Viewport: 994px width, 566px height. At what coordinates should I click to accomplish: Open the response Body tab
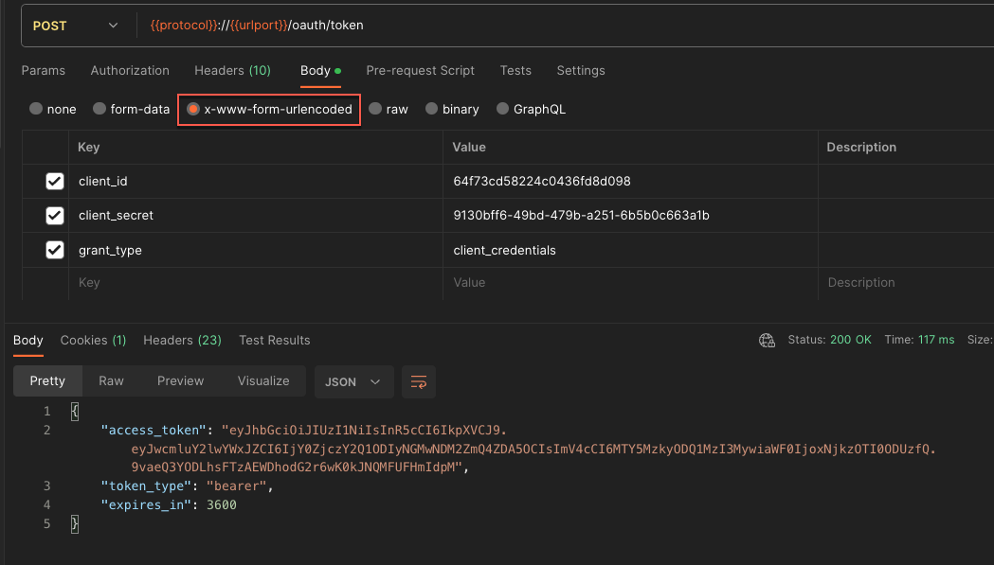[29, 340]
